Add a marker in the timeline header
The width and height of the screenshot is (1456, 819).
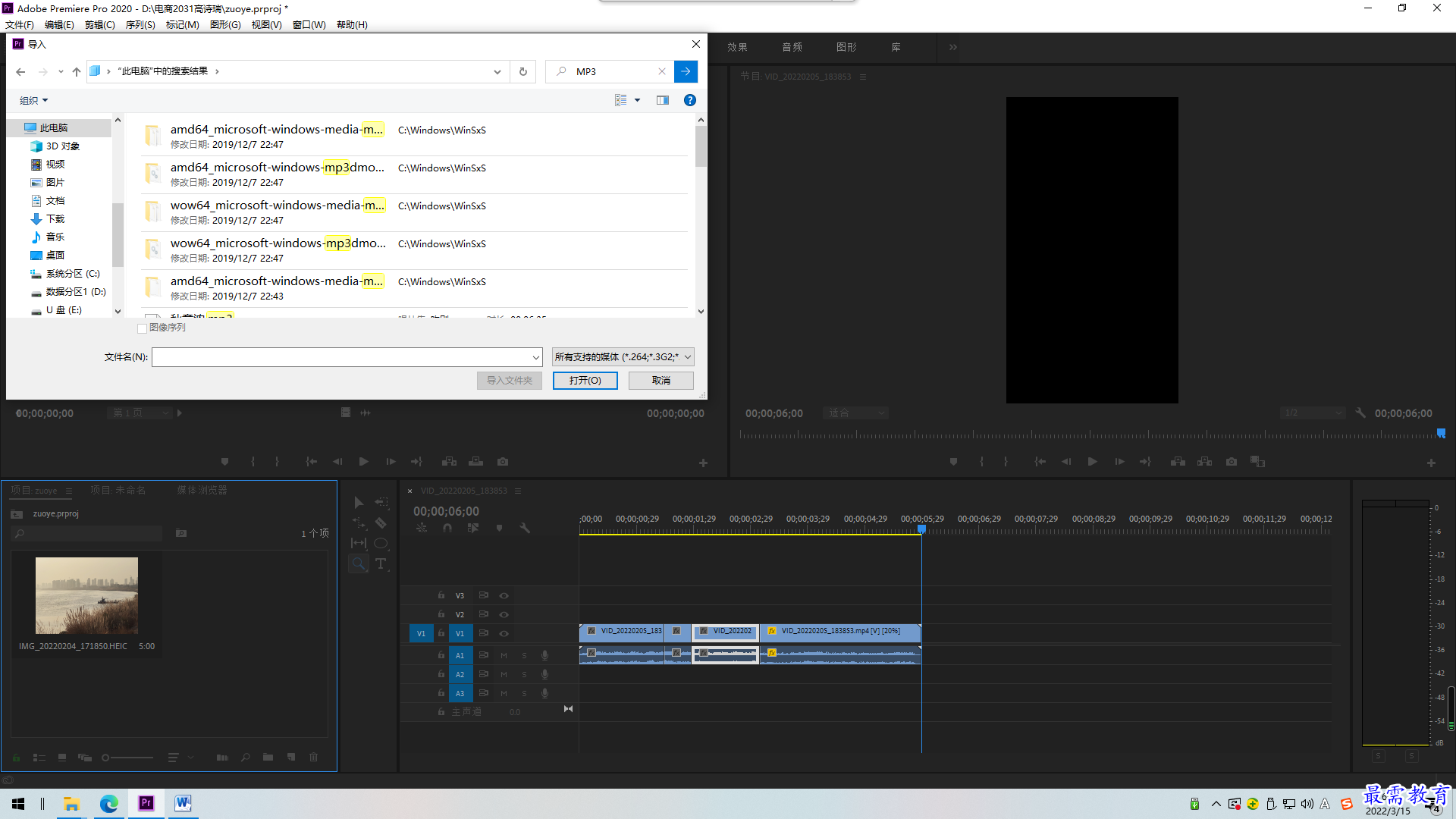499,528
